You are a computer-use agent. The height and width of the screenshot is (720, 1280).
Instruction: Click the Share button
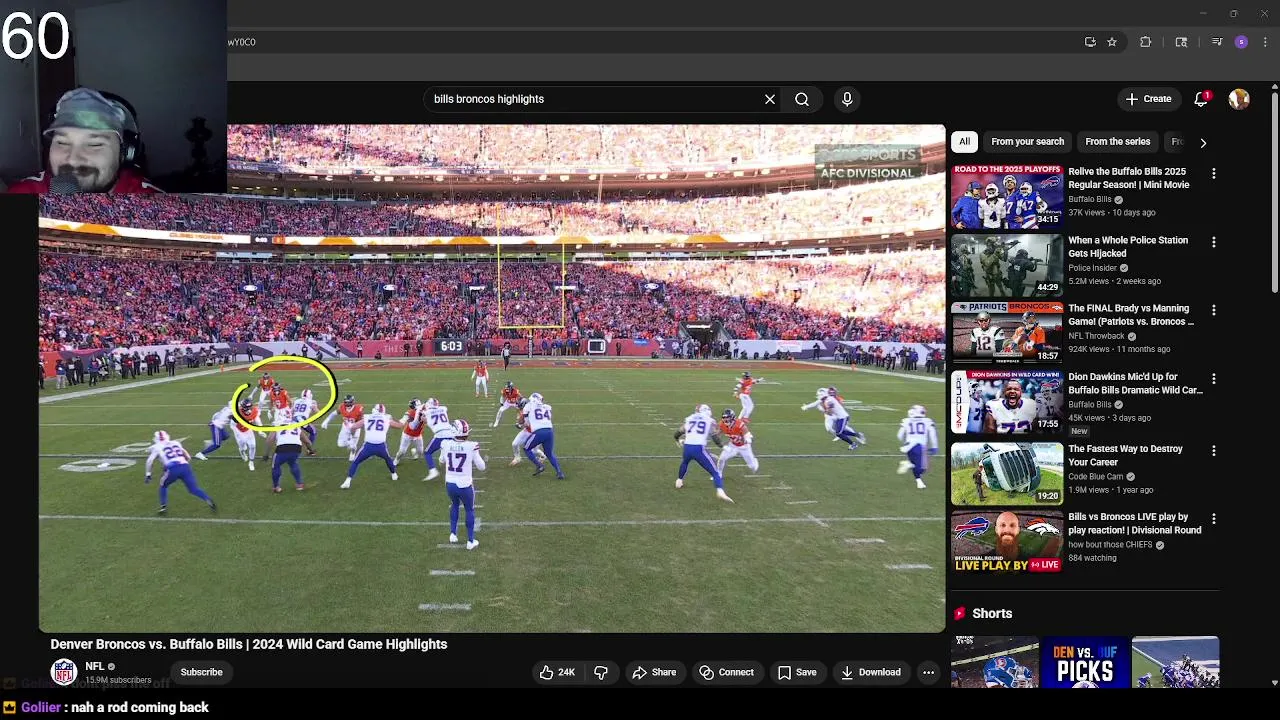pos(654,672)
